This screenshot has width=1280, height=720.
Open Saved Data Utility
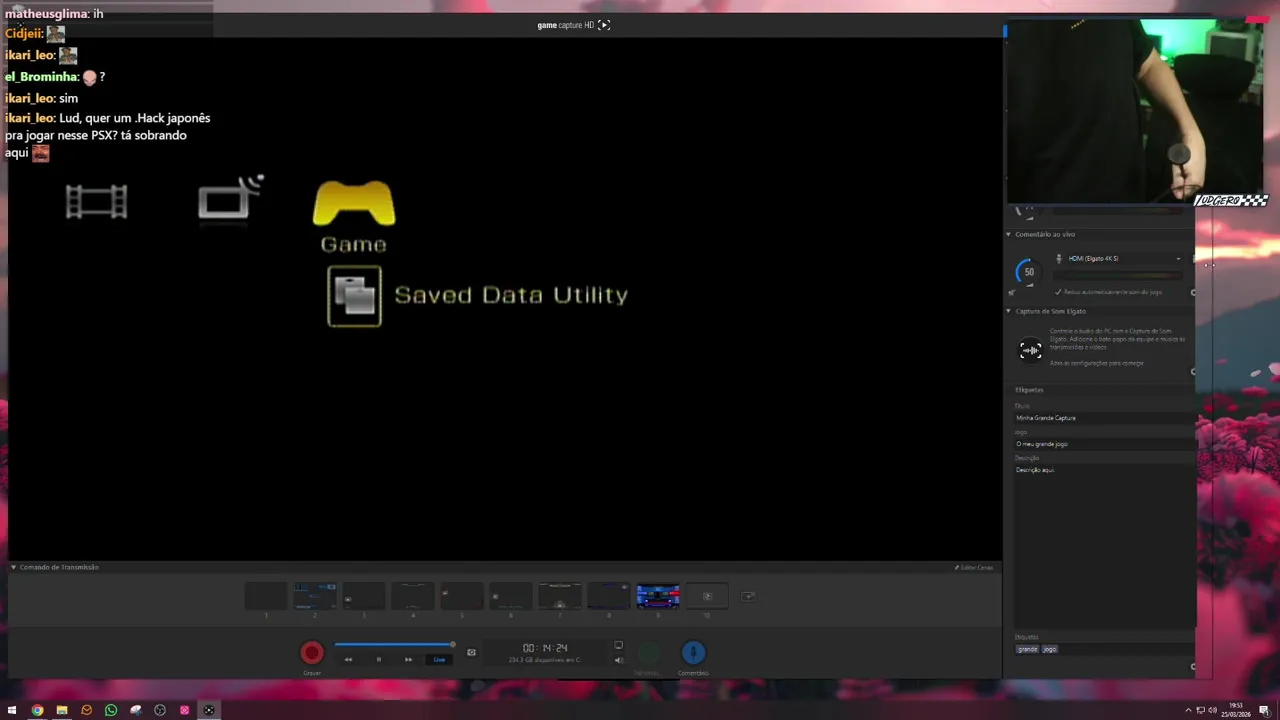[x=478, y=296]
